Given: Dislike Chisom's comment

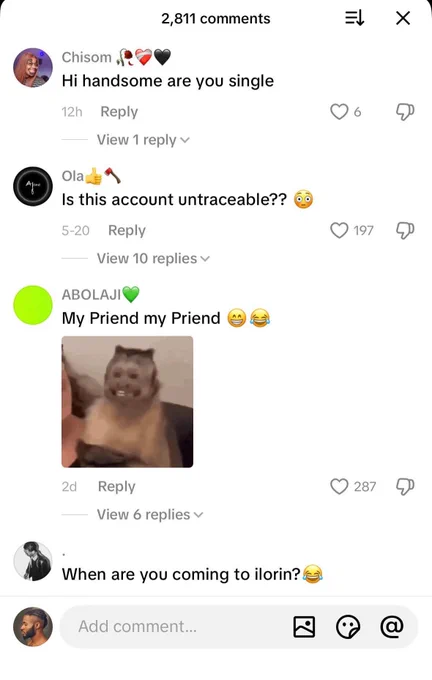Looking at the screenshot, I should tap(405, 111).
